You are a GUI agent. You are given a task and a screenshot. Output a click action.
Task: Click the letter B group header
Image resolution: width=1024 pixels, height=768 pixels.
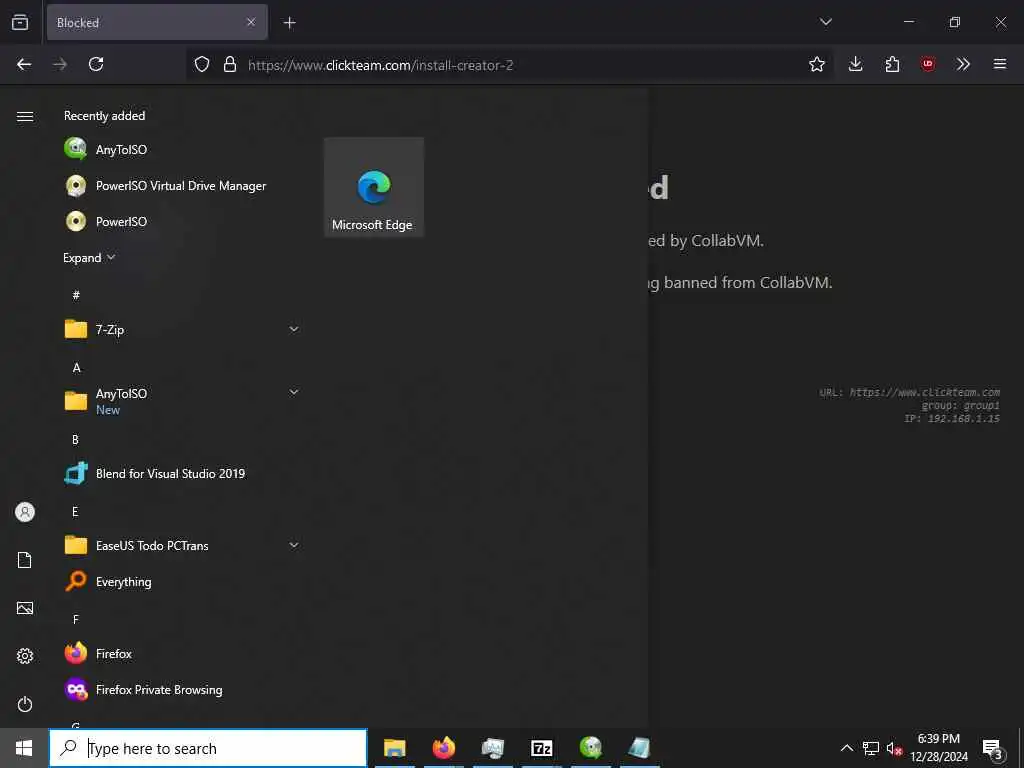point(75,440)
